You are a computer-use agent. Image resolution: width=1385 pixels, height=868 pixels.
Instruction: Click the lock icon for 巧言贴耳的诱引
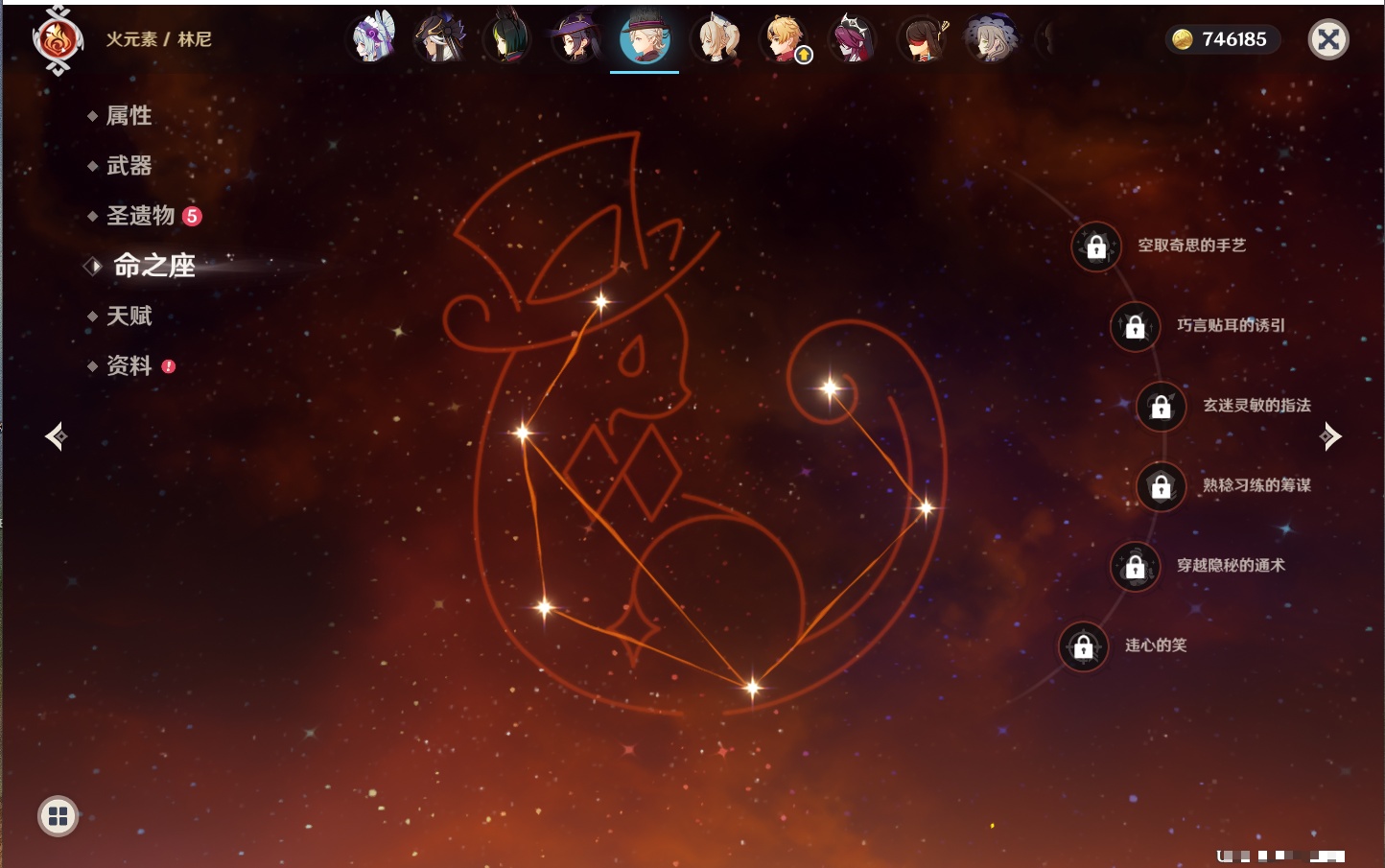tap(1136, 326)
